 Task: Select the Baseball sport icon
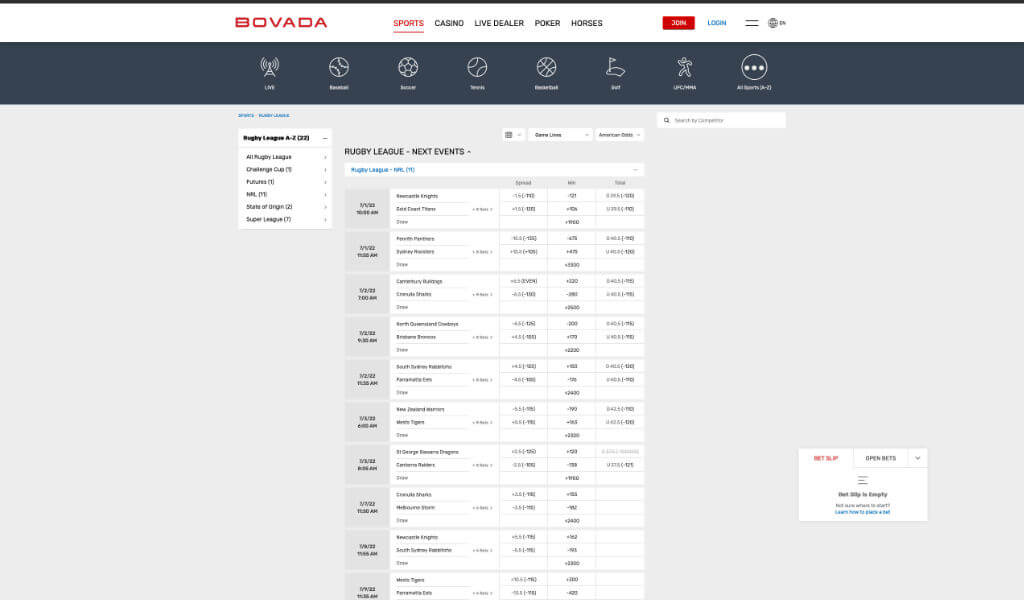tap(339, 67)
